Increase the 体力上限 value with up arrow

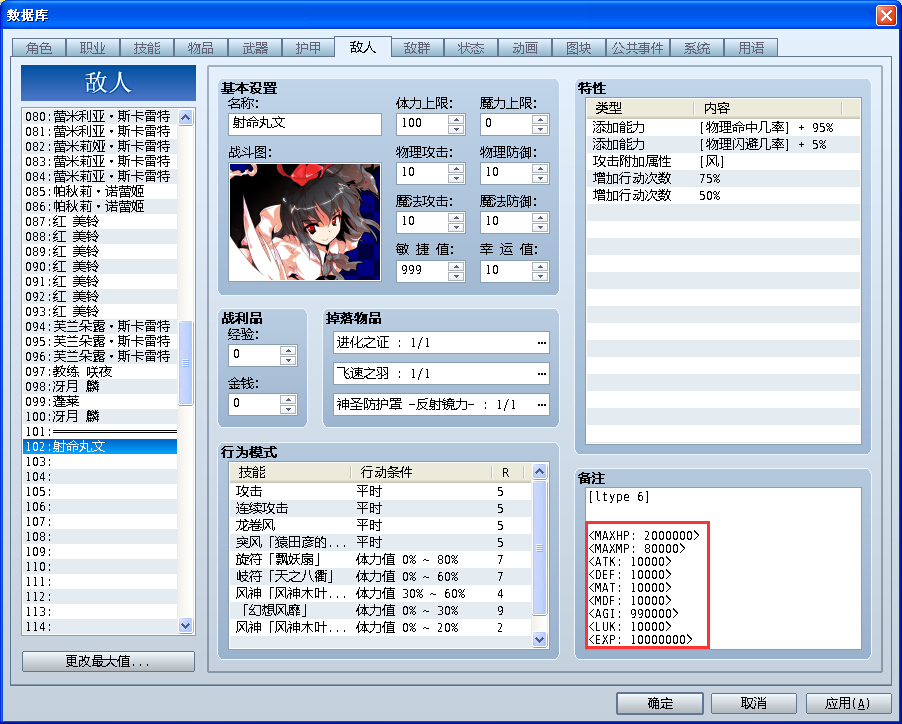click(456, 119)
